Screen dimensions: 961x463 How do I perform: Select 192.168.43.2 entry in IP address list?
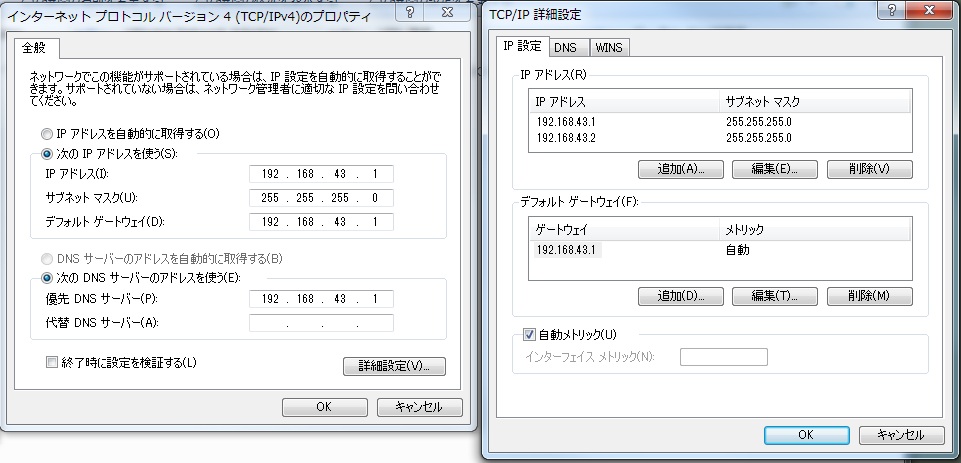565,137
